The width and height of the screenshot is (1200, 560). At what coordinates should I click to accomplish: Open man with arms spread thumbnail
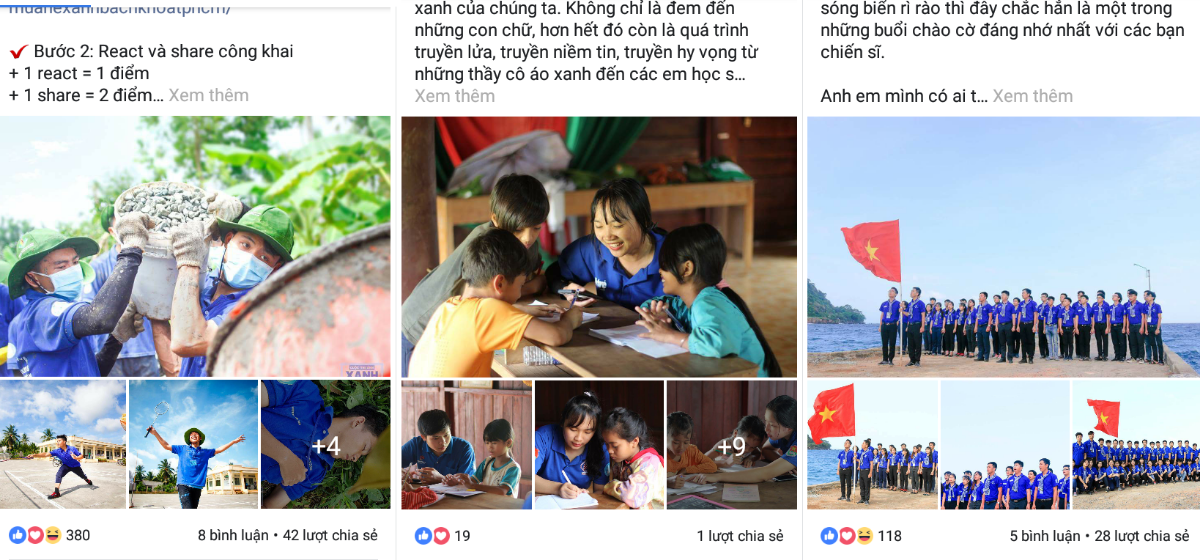click(193, 444)
